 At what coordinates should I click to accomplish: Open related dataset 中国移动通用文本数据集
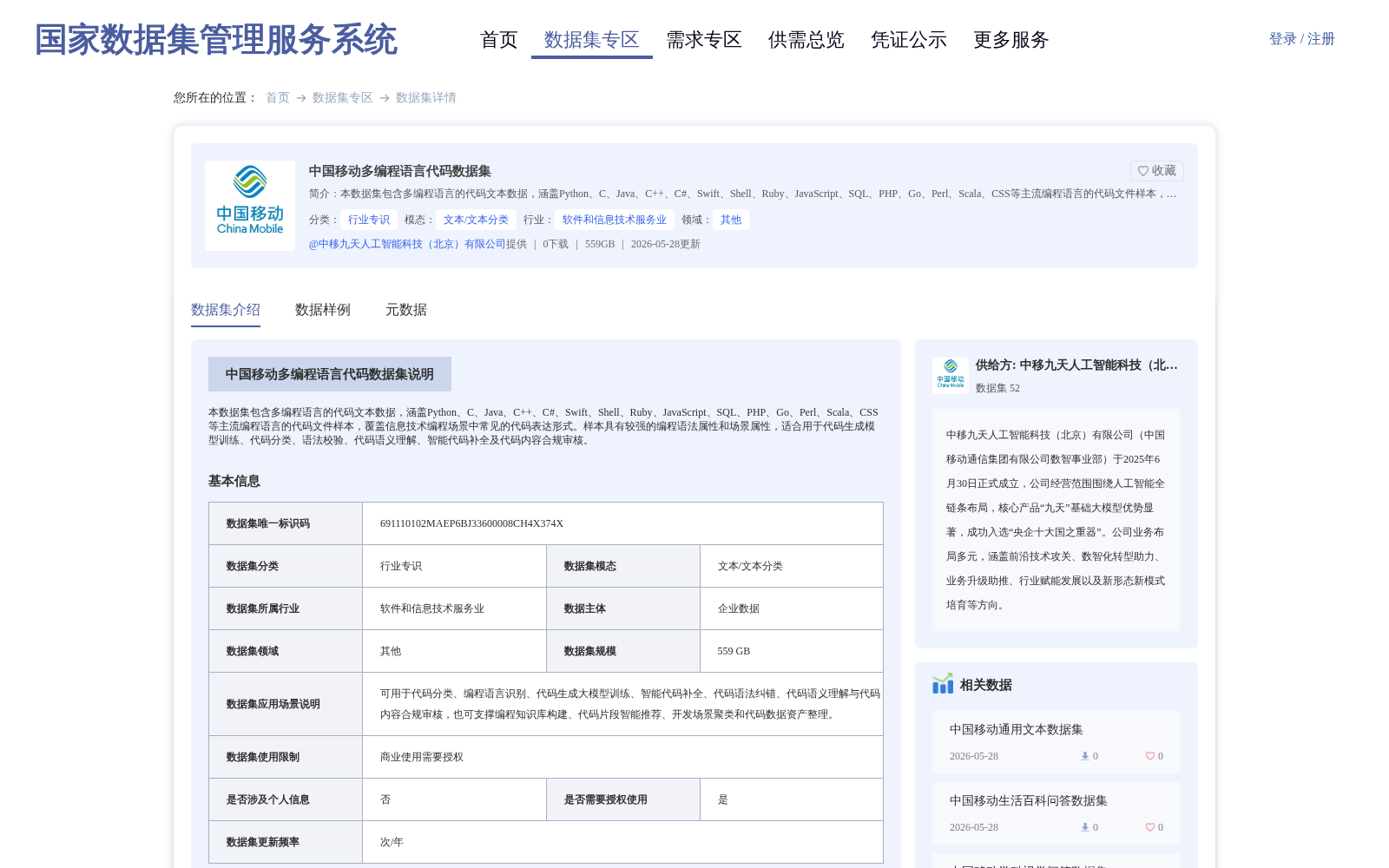point(1017,730)
